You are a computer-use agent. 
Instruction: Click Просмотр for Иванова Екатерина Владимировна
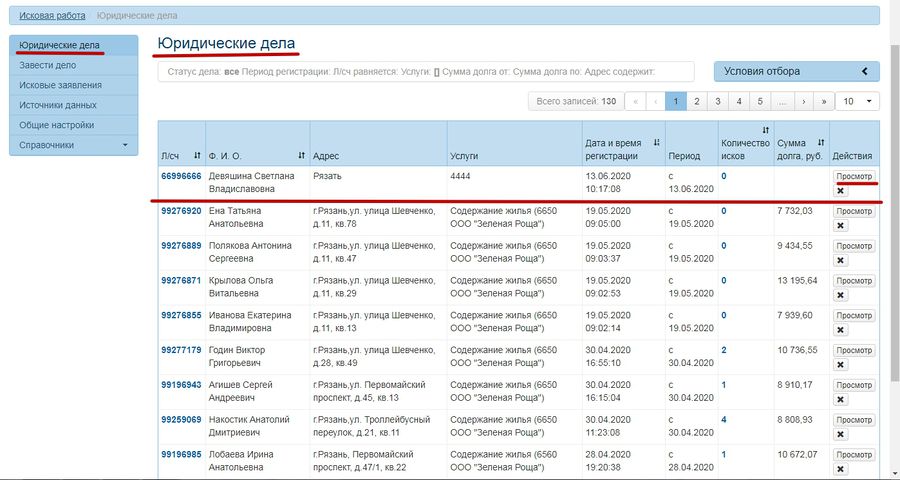854,315
